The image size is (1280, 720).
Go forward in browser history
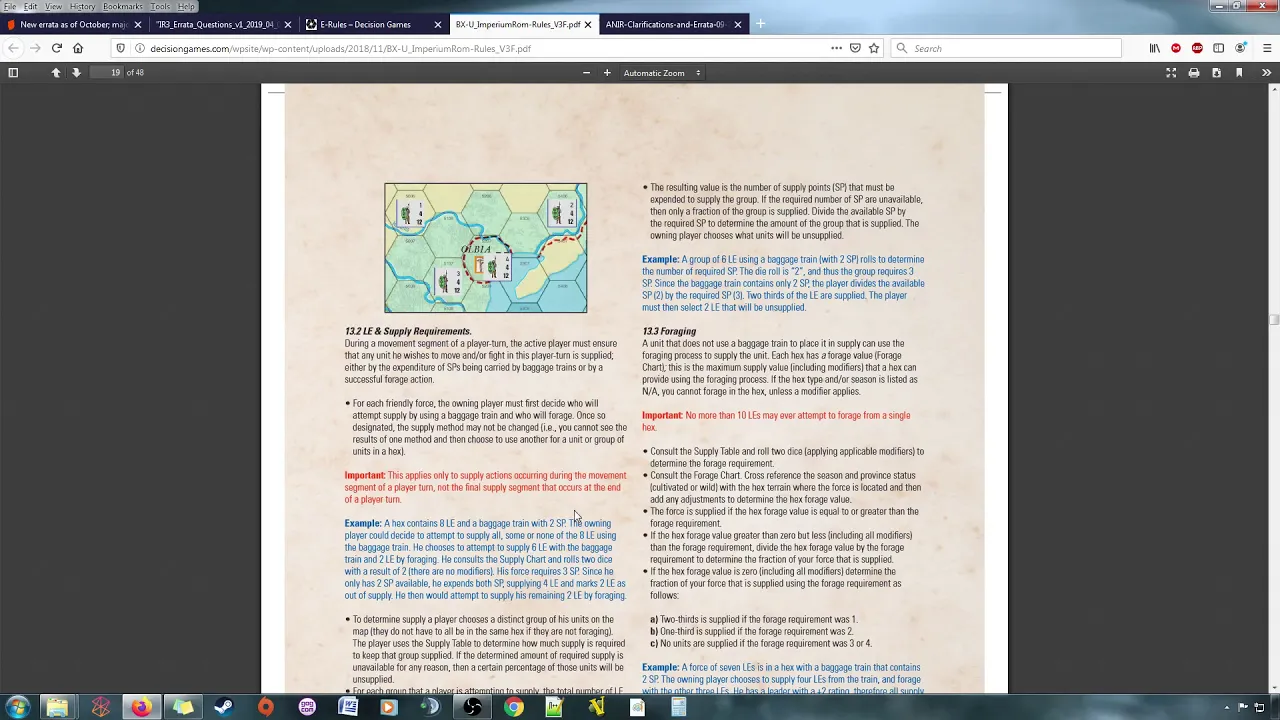click(35, 48)
